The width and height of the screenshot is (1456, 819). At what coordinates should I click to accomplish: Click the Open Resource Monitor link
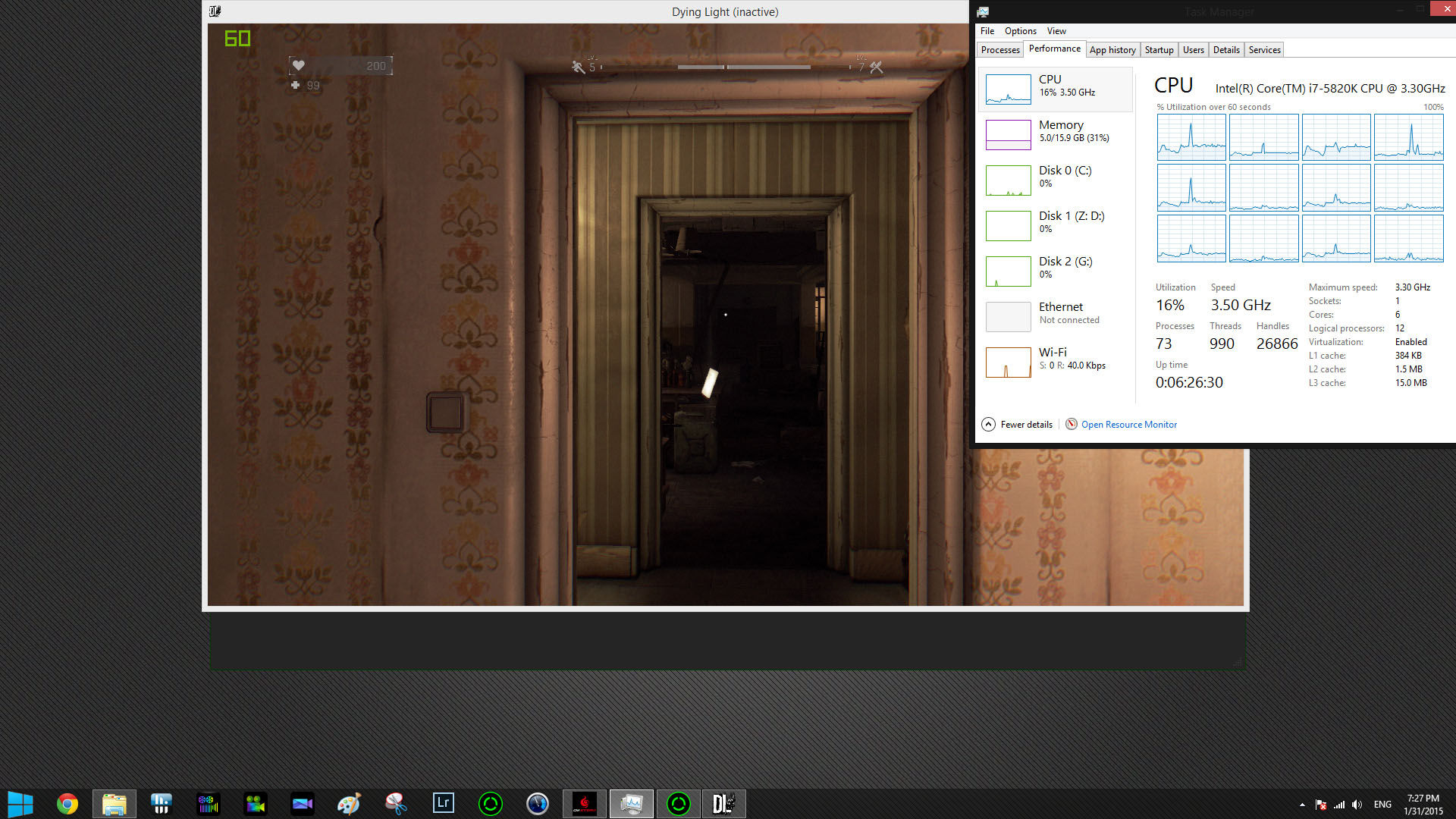click(1128, 425)
